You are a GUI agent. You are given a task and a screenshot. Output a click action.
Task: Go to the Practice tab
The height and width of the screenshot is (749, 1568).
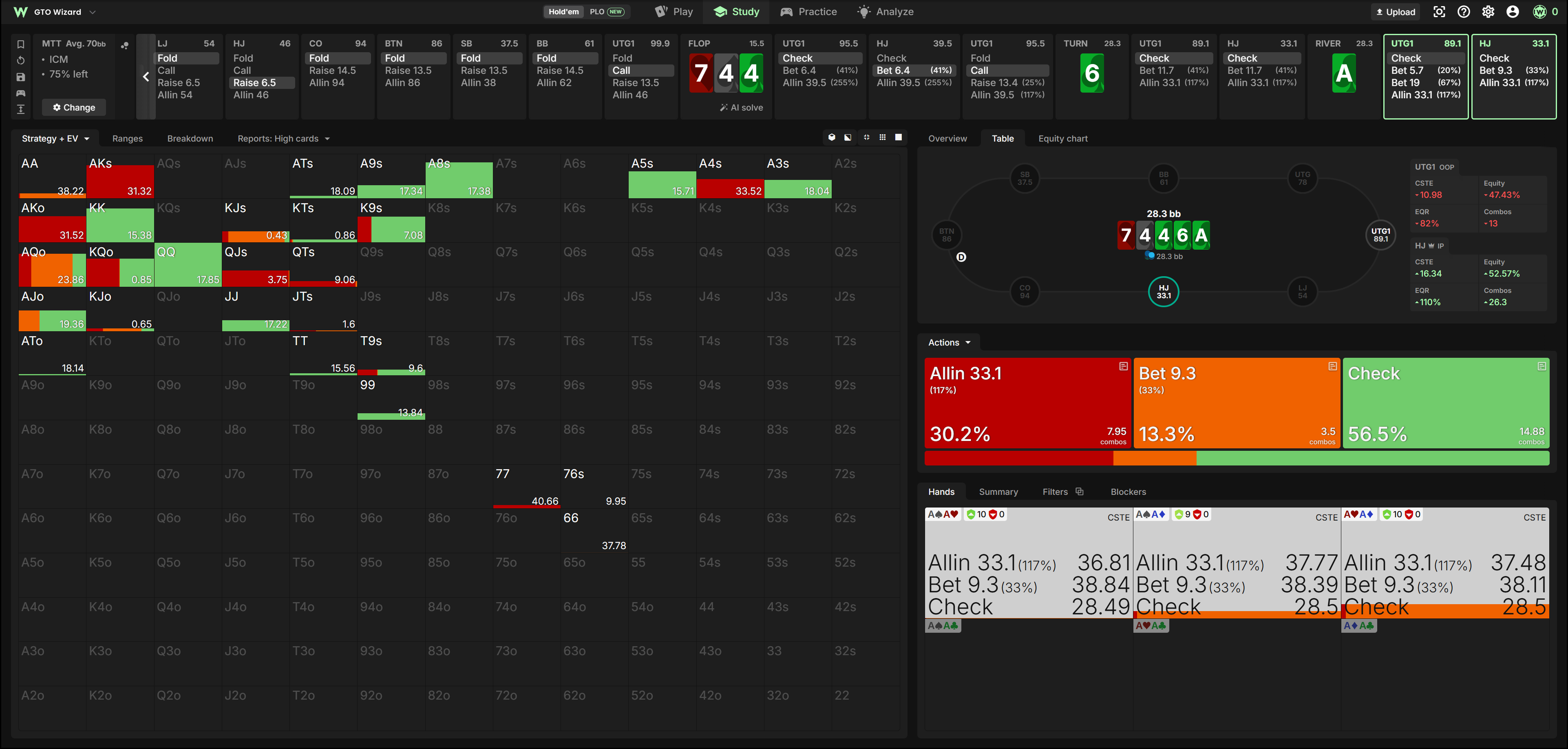click(808, 11)
